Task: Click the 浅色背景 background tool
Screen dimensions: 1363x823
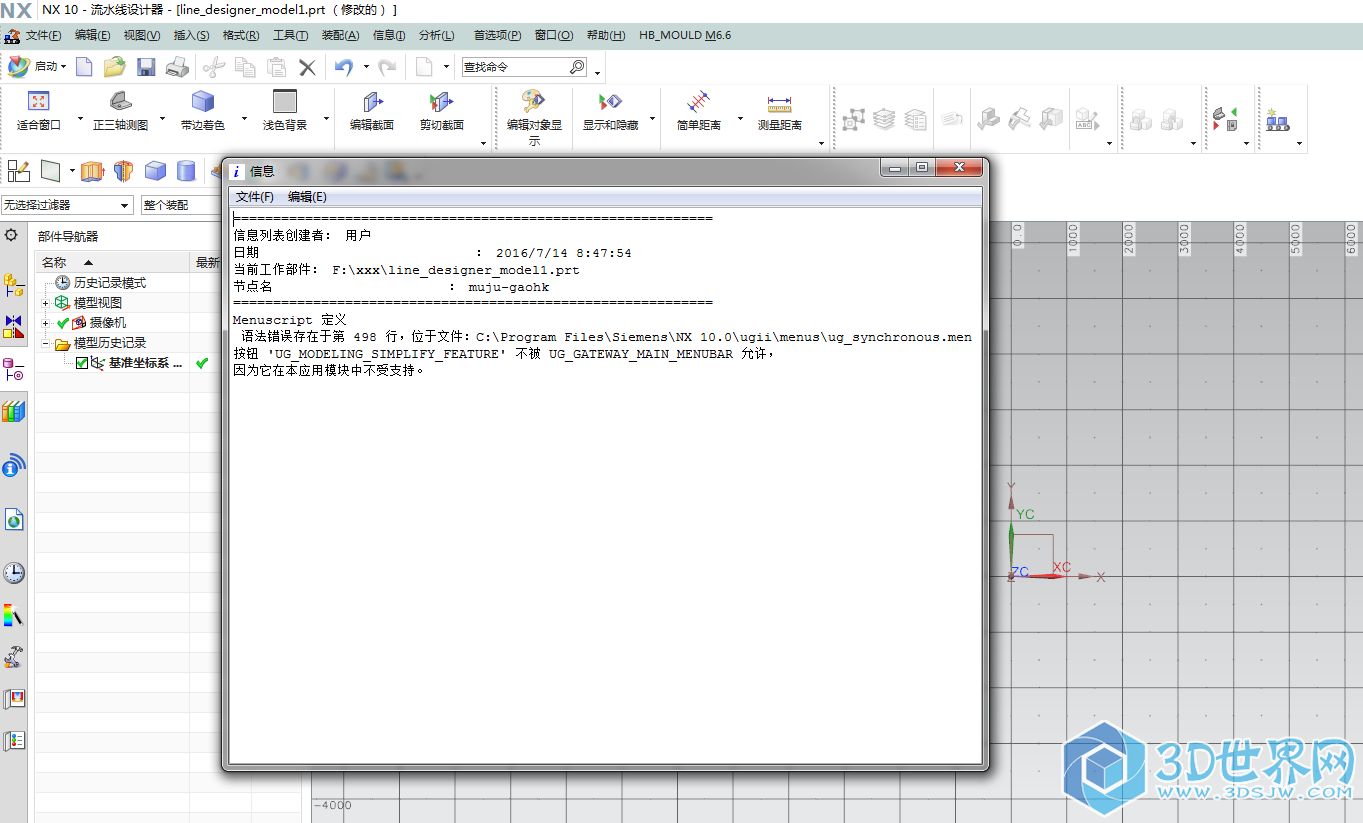Action: click(x=285, y=111)
